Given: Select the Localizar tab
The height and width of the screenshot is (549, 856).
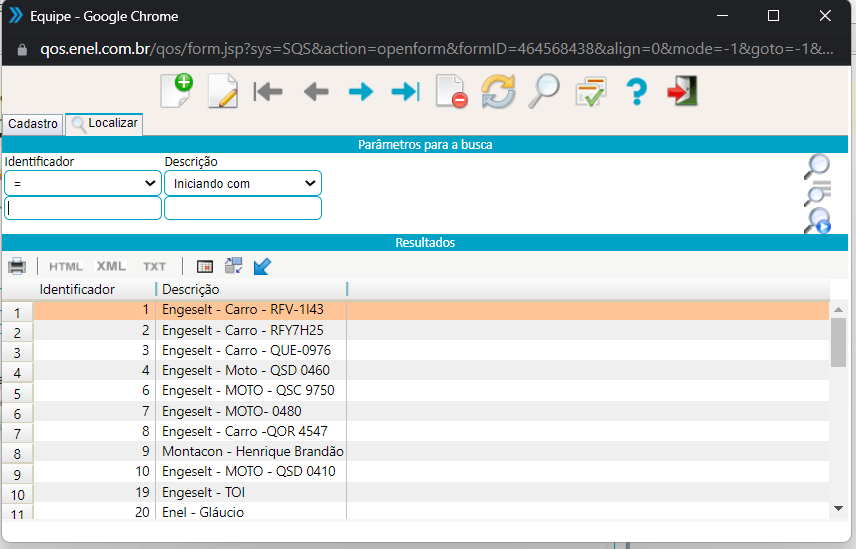Looking at the screenshot, I should click(x=104, y=124).
